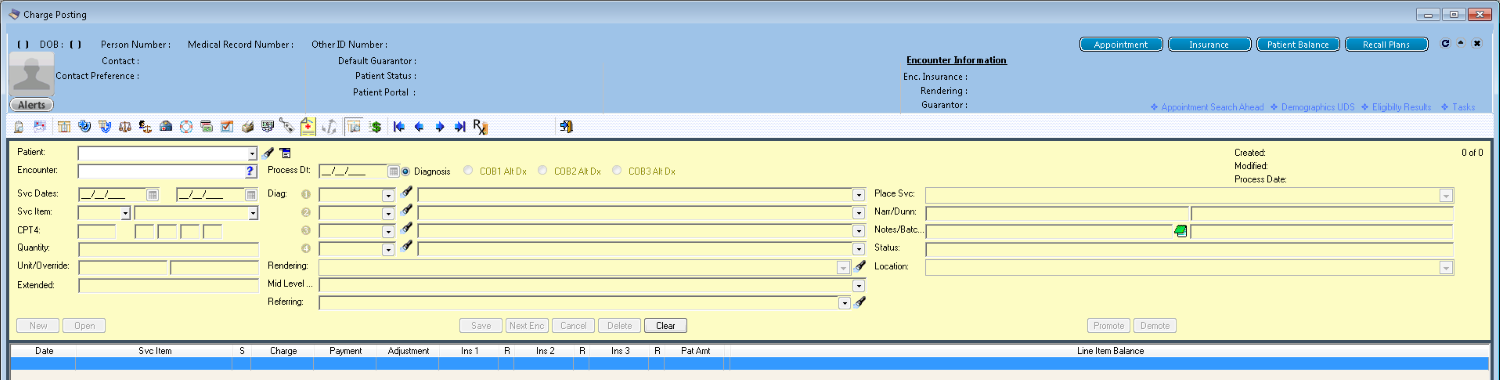Open the Patient dropdown
Viewport: 1500px width, 380px height.
[252, 154]
